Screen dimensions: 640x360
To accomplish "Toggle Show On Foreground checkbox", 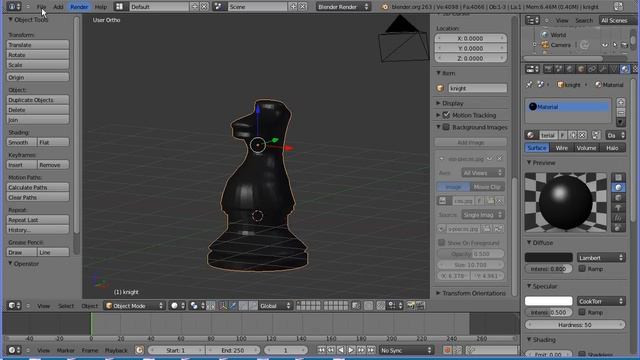I will tap(441, 243).
